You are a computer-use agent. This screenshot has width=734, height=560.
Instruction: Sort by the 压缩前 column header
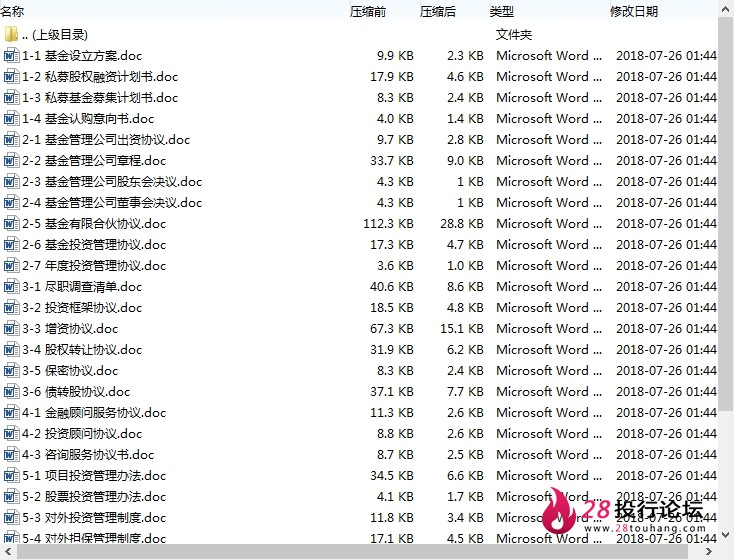[368, 11]
